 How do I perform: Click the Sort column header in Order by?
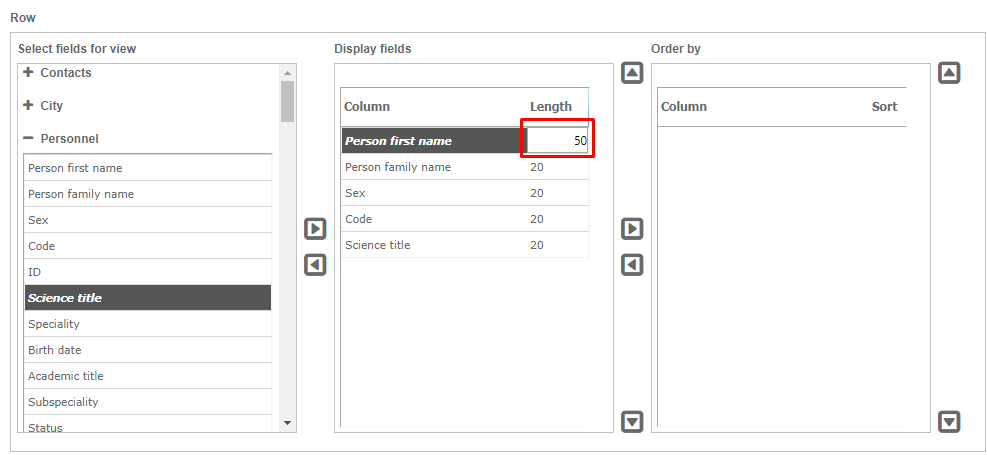pos(884,107)
